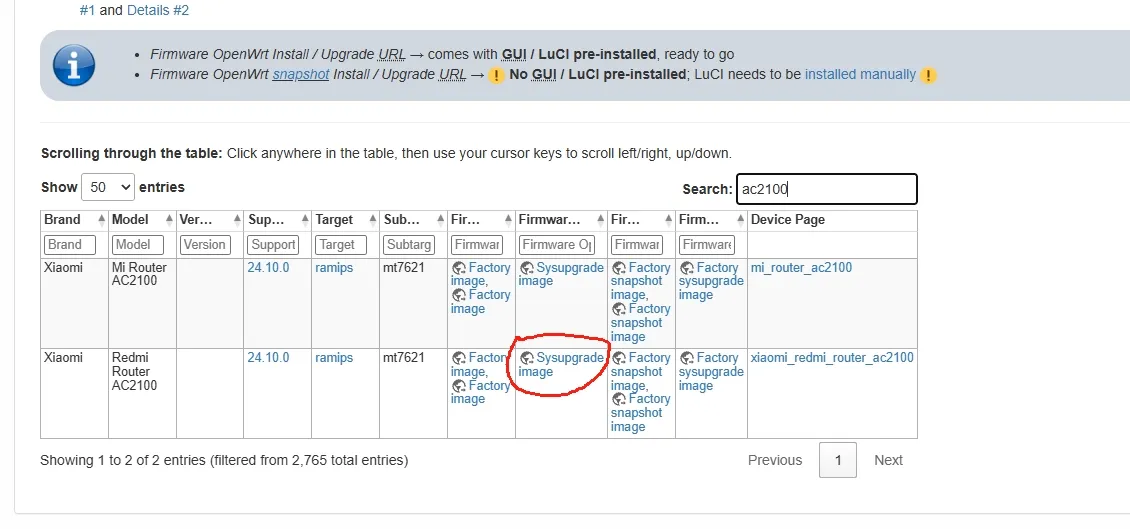Click 'Showing 1 to 2 of 2 entries' text
This screenshot has width=1130, height=529.
tap(123, 460)
